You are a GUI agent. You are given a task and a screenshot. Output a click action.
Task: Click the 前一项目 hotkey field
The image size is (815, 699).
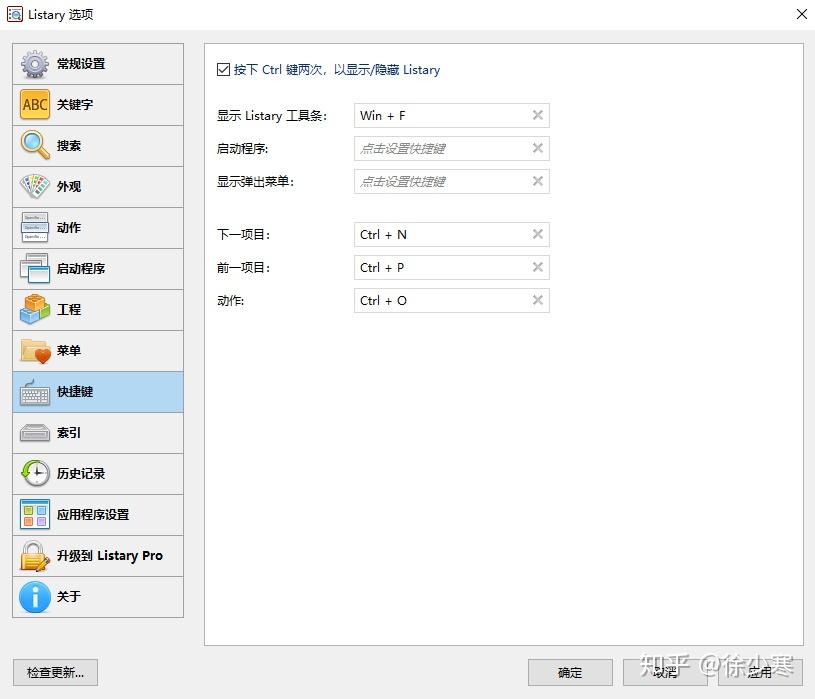pos(452,267)
